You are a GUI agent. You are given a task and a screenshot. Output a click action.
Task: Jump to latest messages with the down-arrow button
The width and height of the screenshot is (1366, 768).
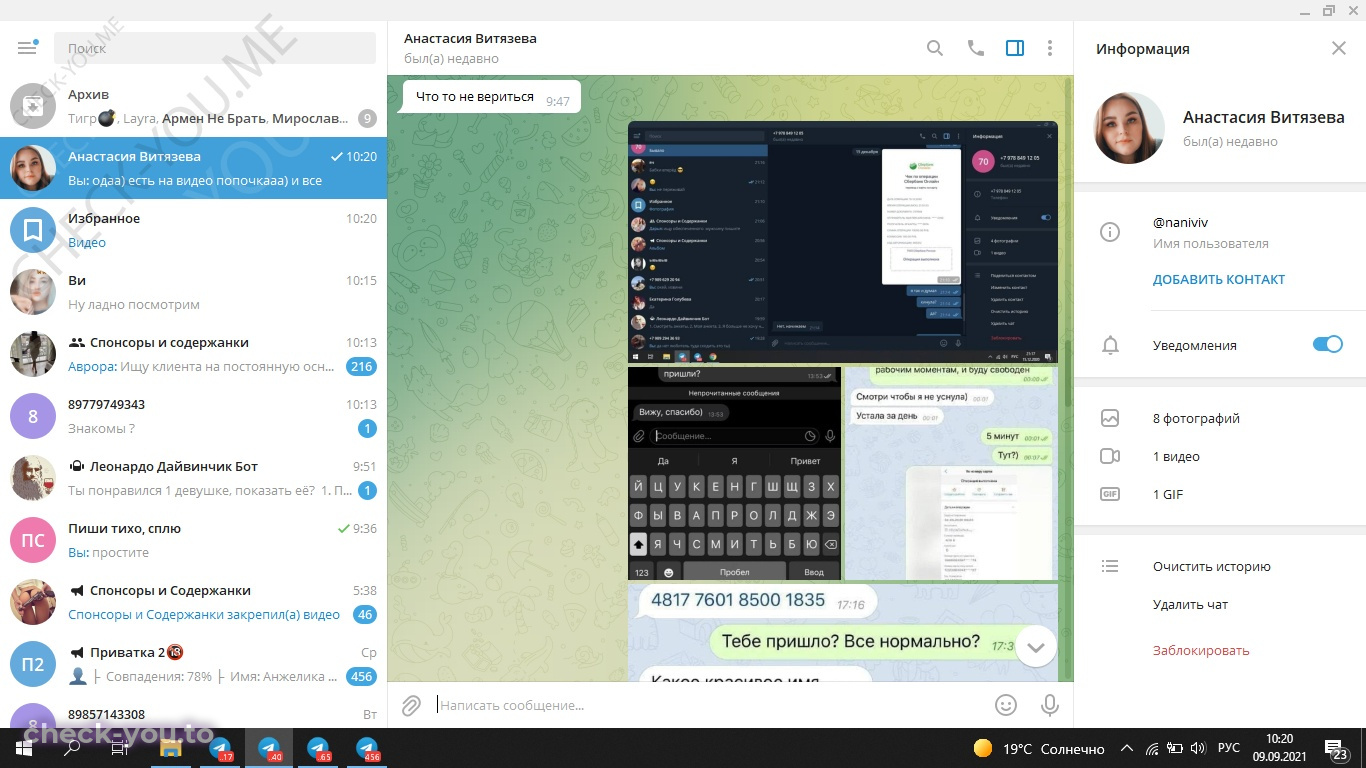point(1036,647)
